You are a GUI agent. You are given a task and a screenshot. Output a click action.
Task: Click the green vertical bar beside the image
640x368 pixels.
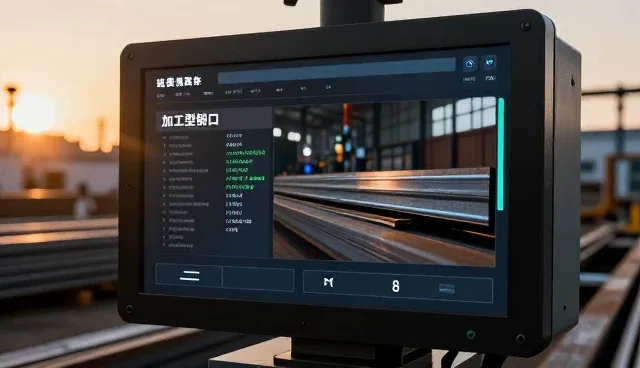[x=501, y=154]
